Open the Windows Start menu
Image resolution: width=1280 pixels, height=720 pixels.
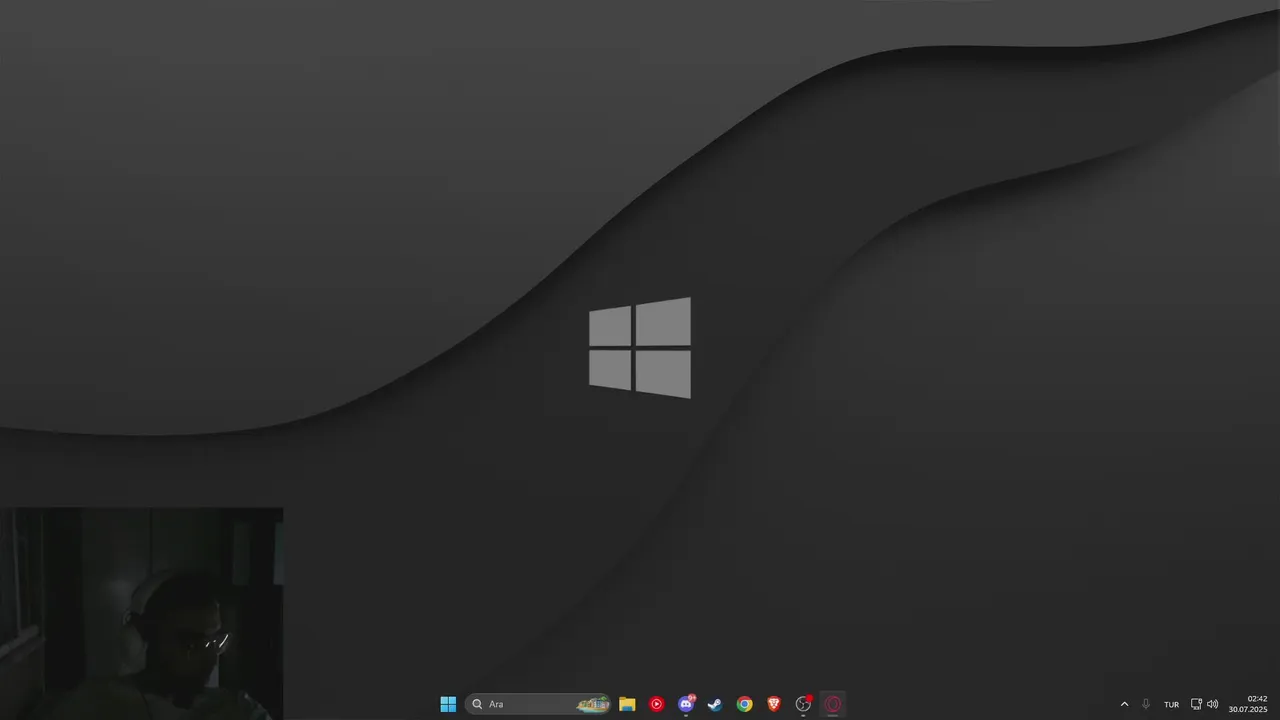[448, 704]
